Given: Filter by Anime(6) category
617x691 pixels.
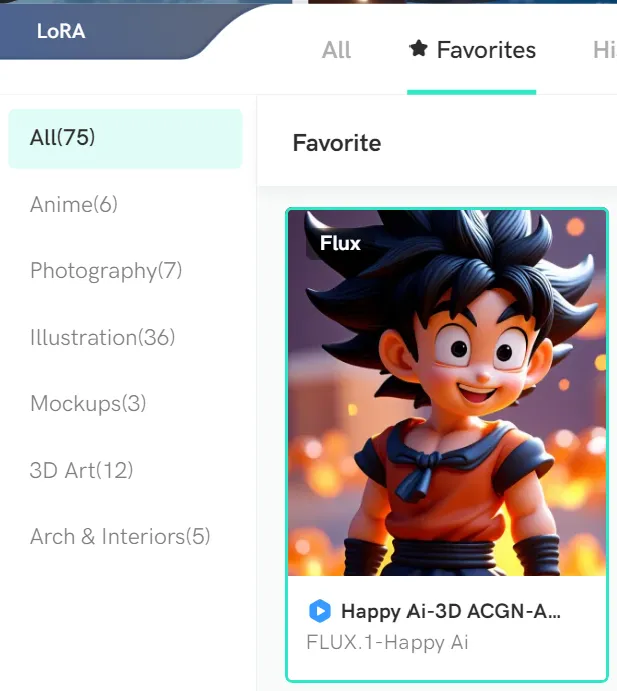Looking at the screenshot, I should pyautogui.click(x=74, y=204).
